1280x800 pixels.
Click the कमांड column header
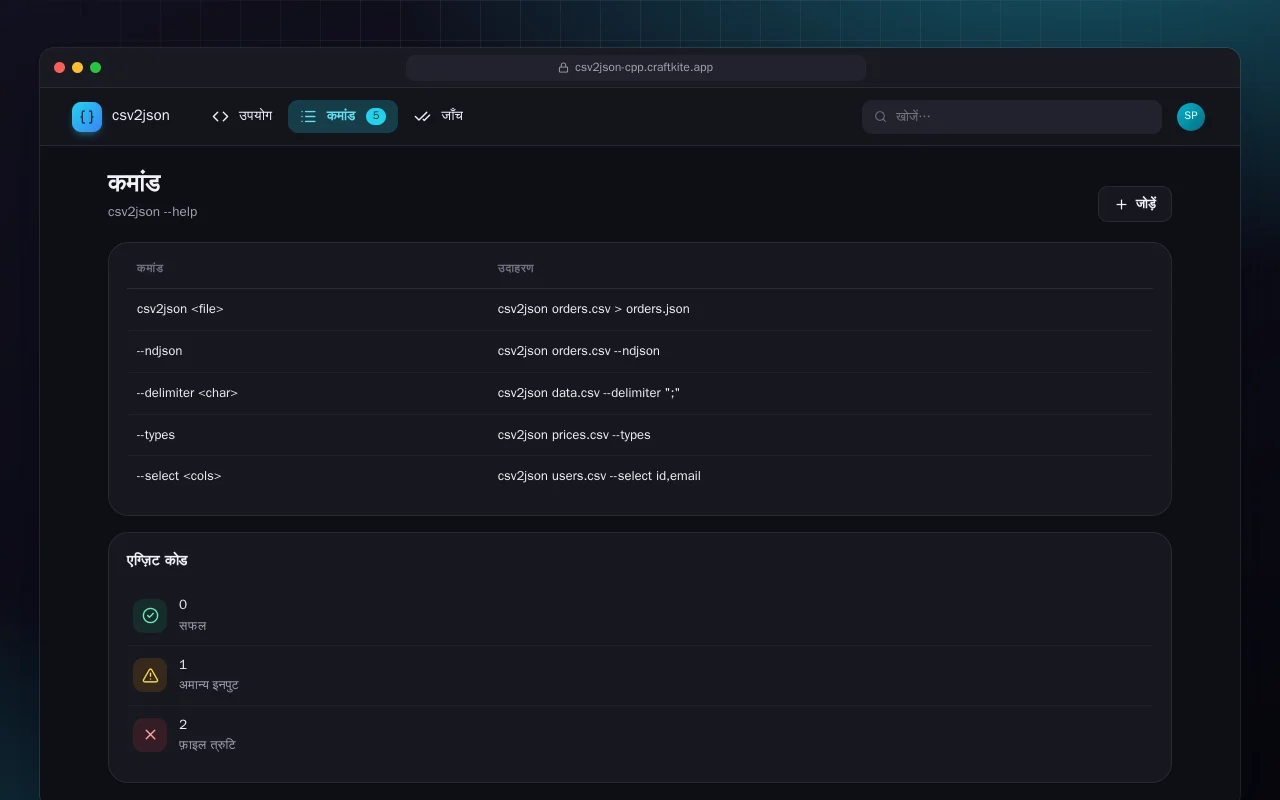(150, 268)
